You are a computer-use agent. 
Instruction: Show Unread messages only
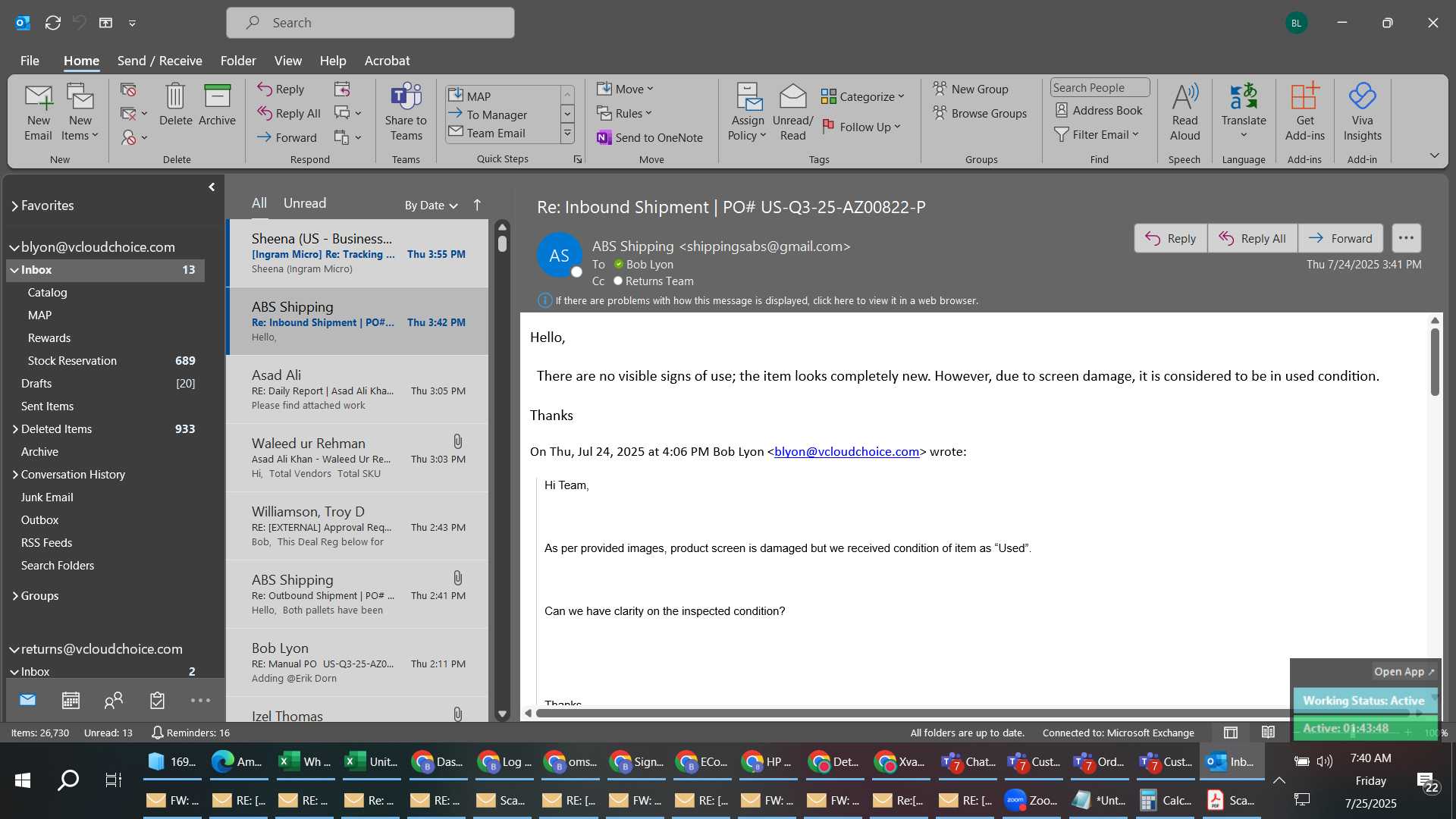coord(305,203)
